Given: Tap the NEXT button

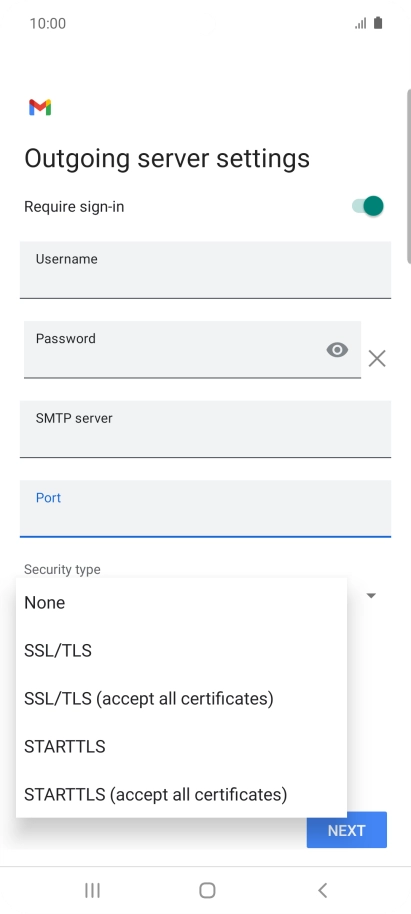Looking at the screenshot, I should pyautogui.click(x=347, y=830).
